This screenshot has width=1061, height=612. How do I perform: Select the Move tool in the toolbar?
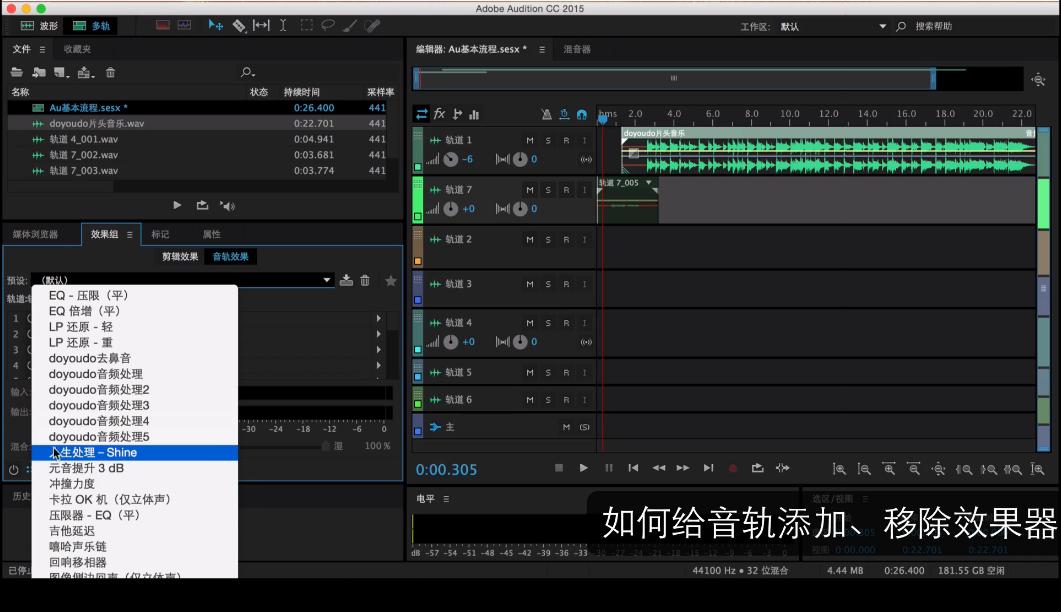tap(214, 25)
